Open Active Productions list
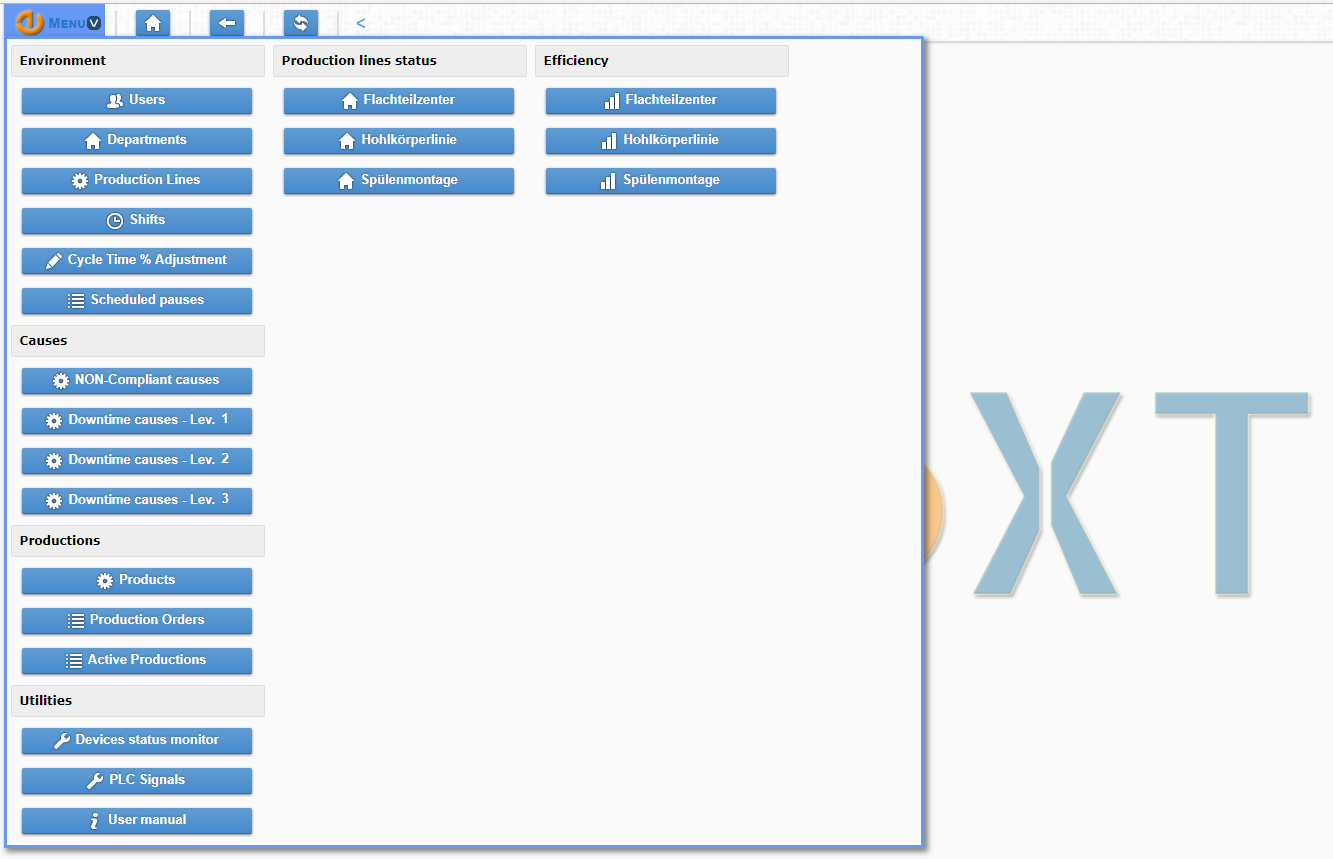 [136, 660]
